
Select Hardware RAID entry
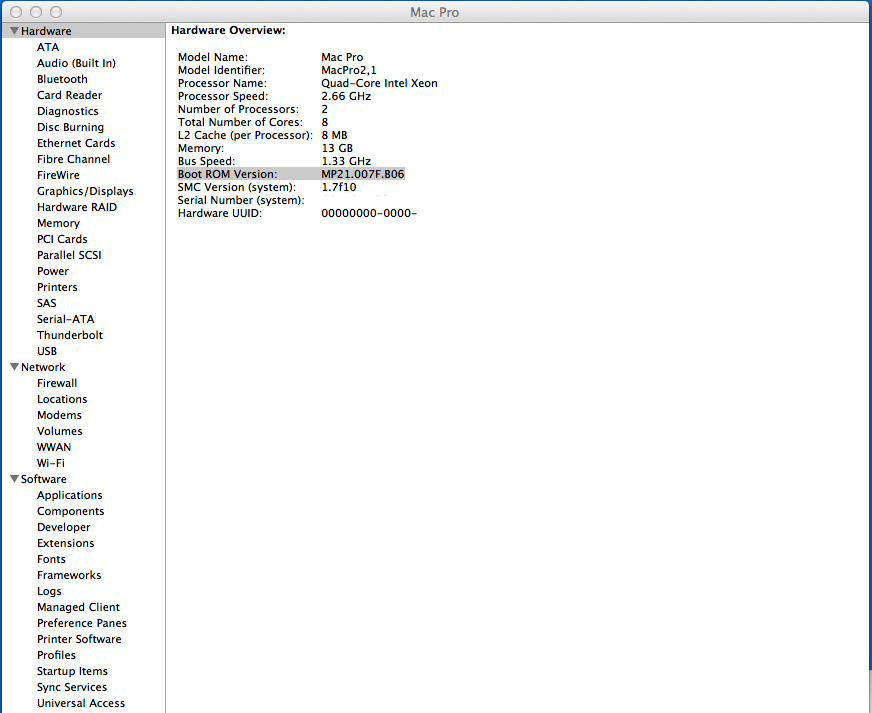77,207
